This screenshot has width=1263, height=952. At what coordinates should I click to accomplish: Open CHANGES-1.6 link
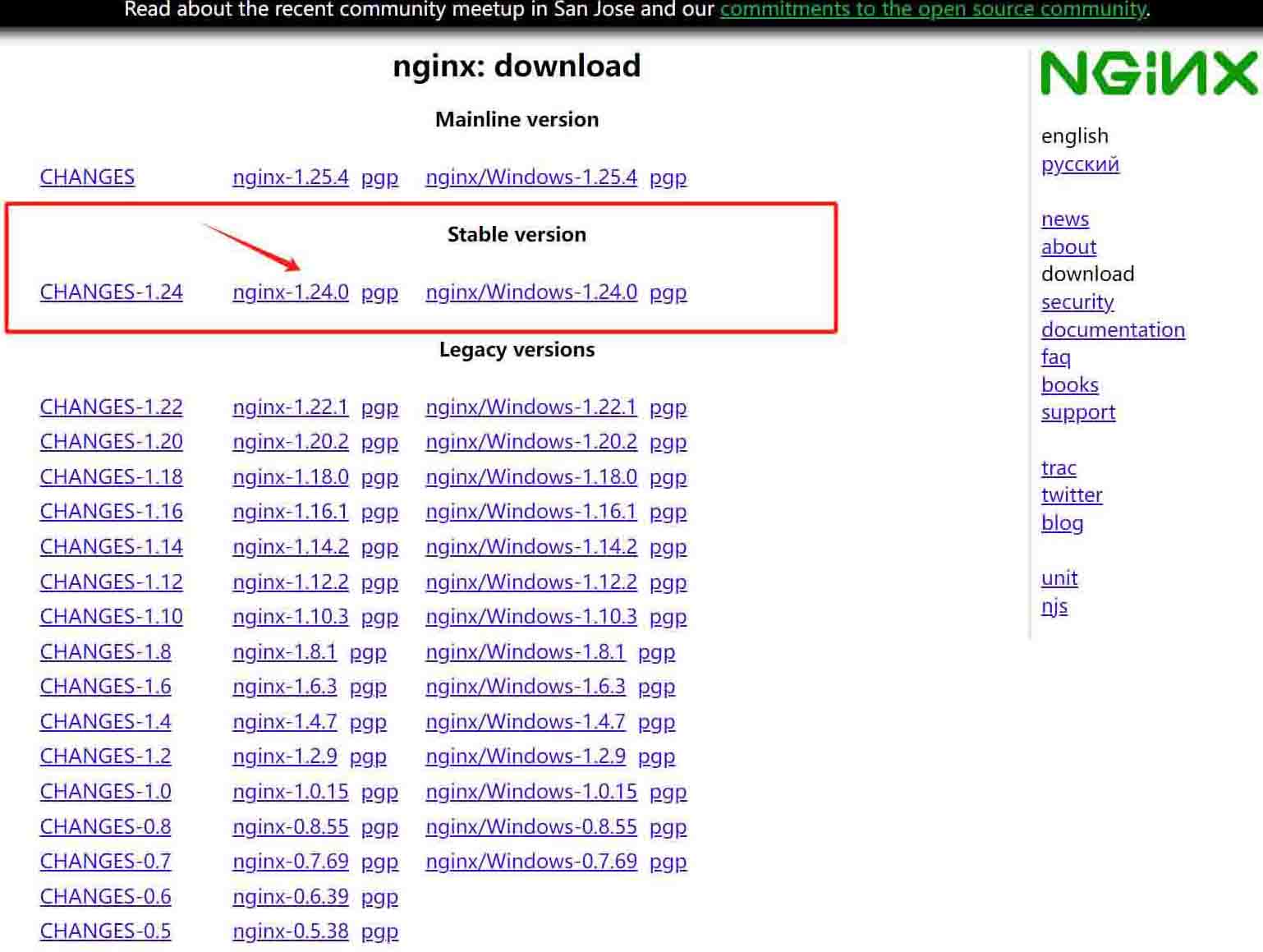click(x=106, y=687)
